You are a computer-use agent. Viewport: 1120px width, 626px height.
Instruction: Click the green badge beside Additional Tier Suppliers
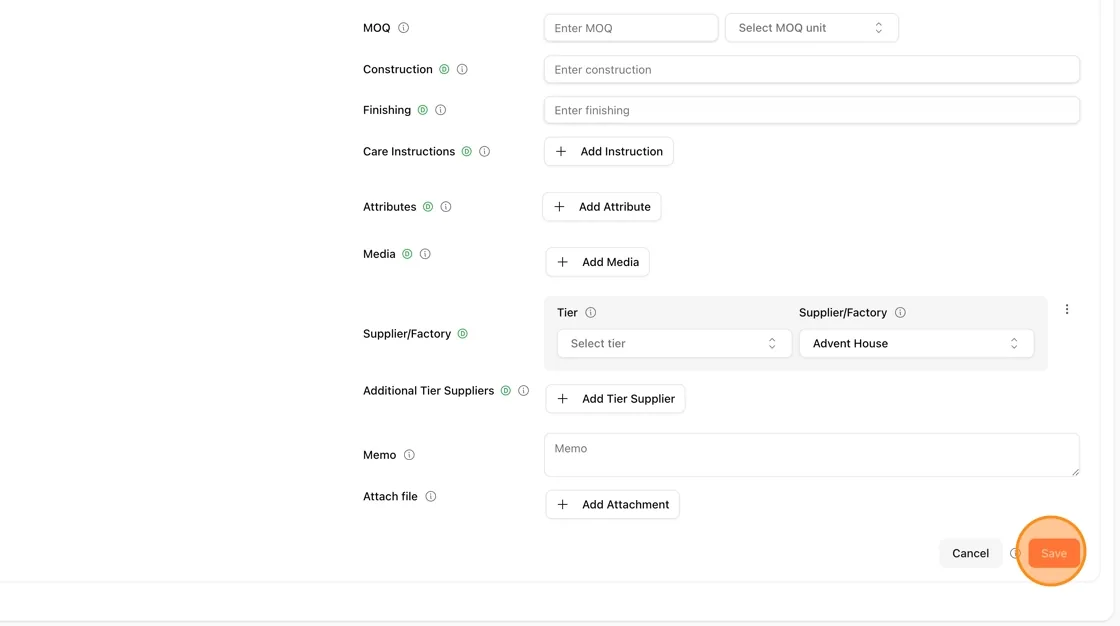(x=506, y=390)
